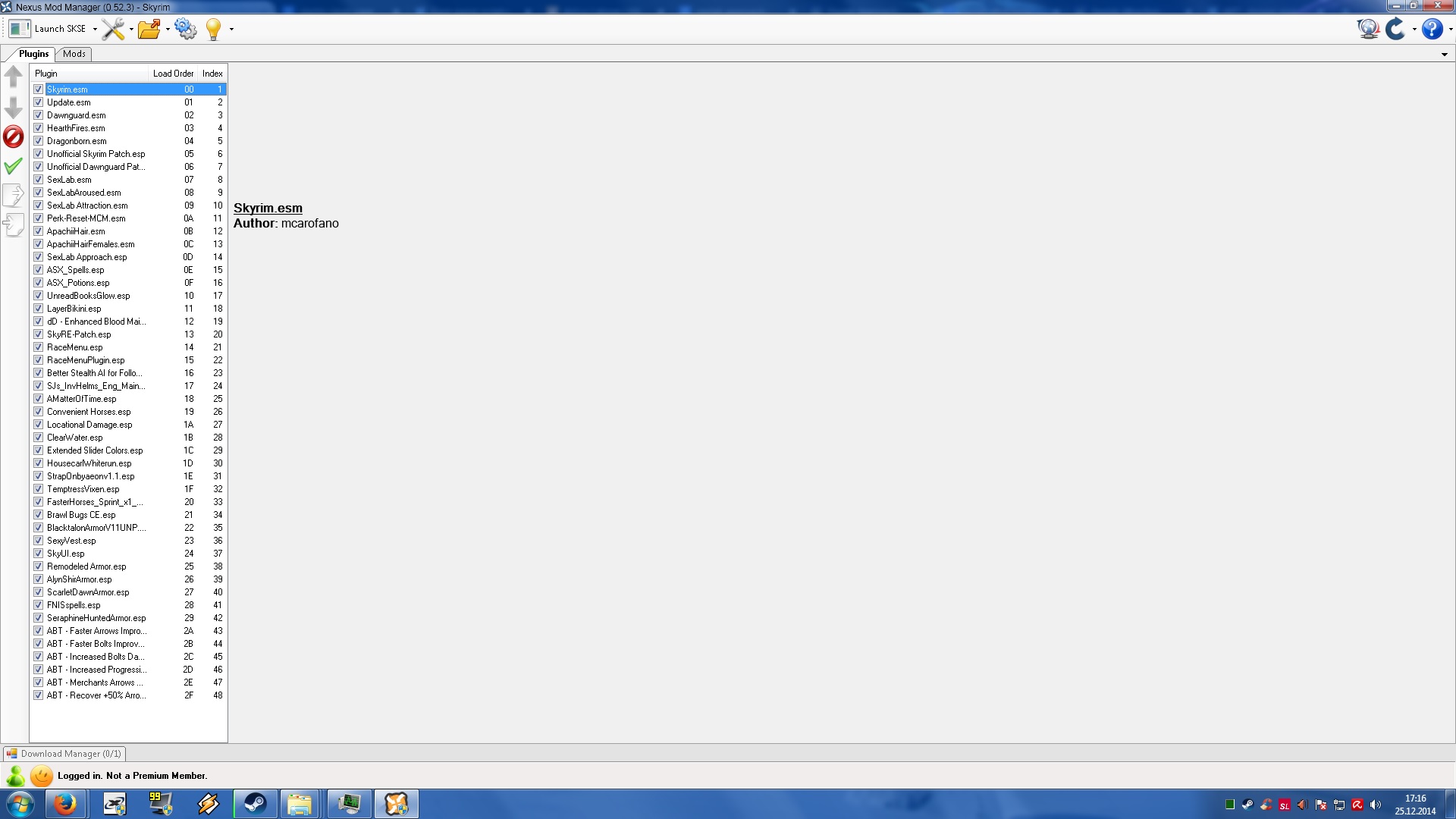The width and height of the screenshot is (1456, 819).
Task: Click the help/question mark icon
Action: pyautogui.click(x=1430, y=28)
